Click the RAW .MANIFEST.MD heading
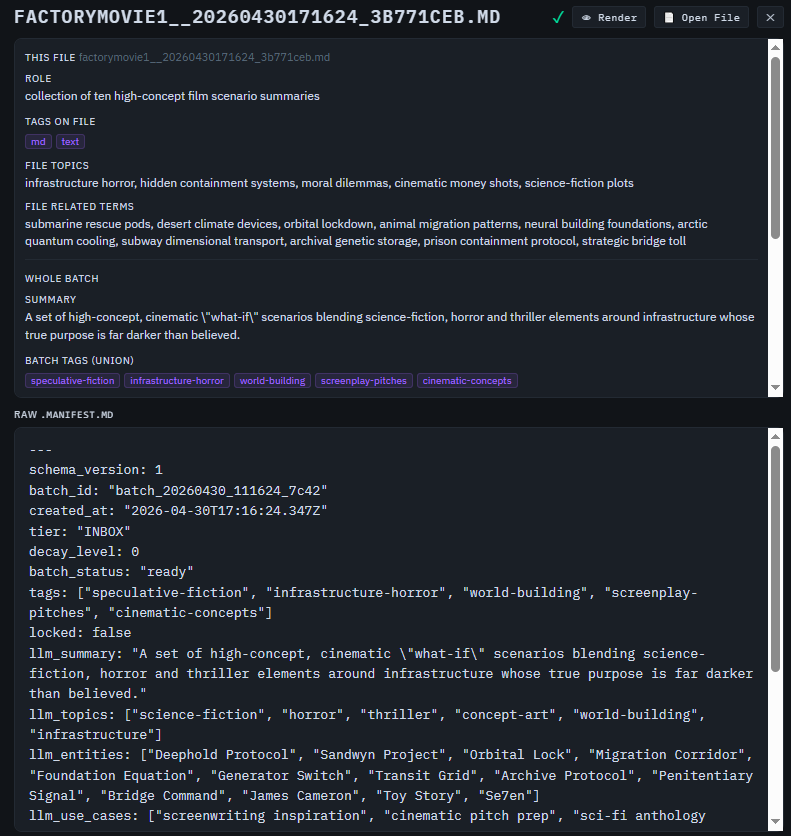791x836 pixels. point(63,415)
